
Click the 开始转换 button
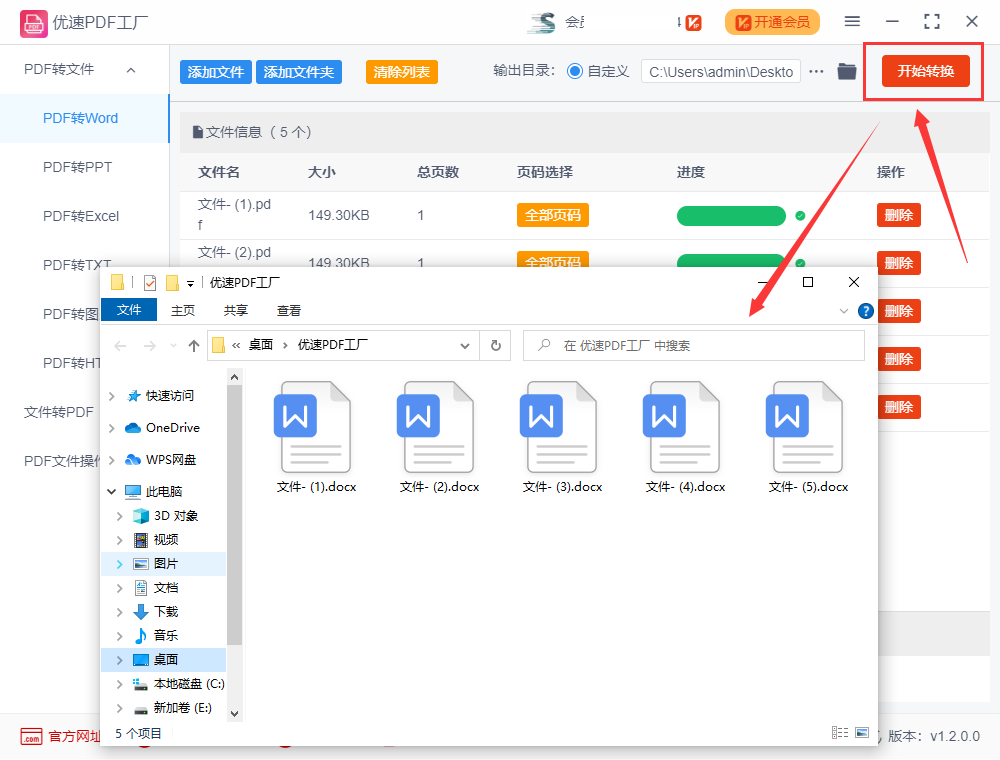tap(925, 71)
